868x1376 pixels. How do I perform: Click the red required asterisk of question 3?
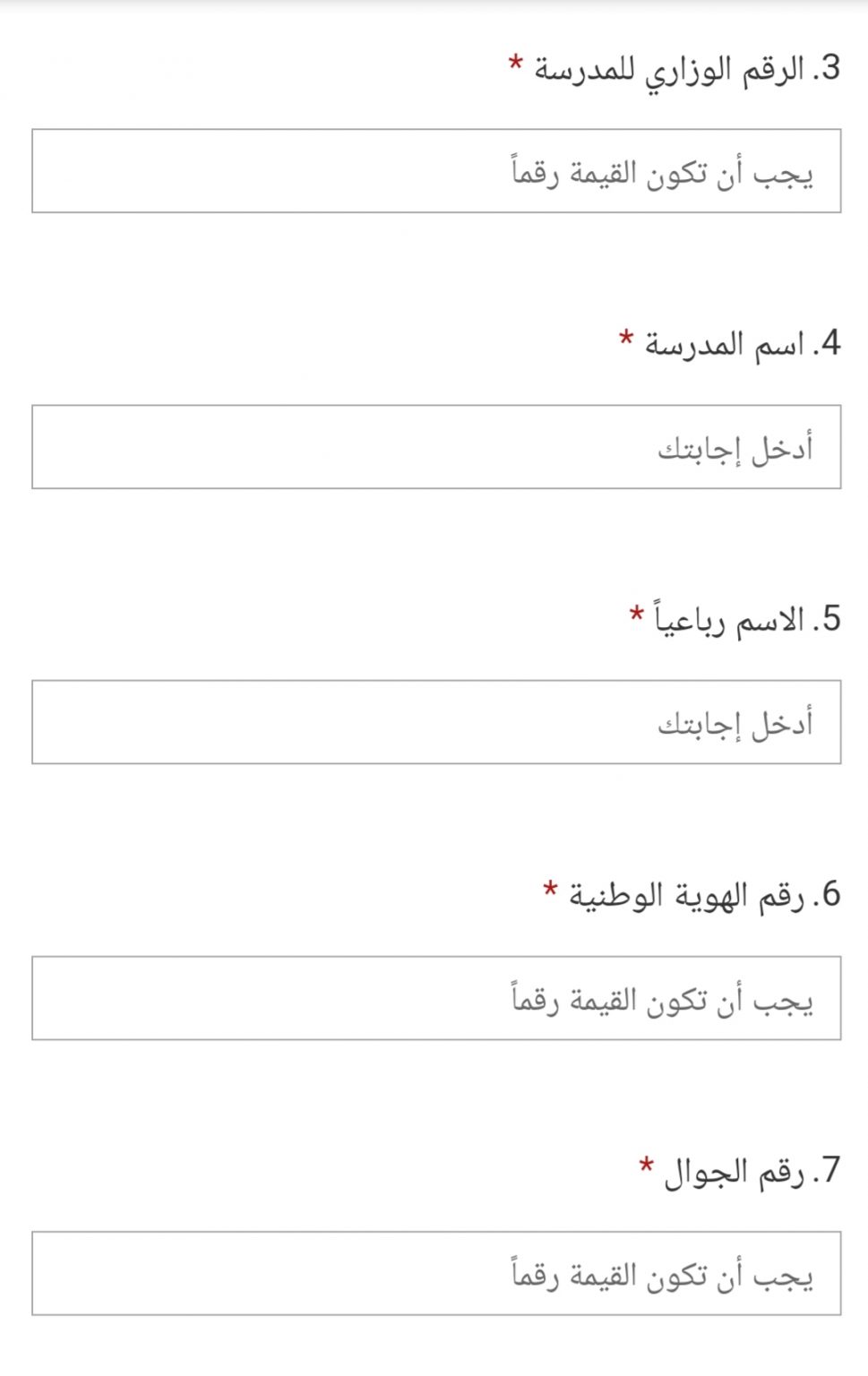coord(515,63)
